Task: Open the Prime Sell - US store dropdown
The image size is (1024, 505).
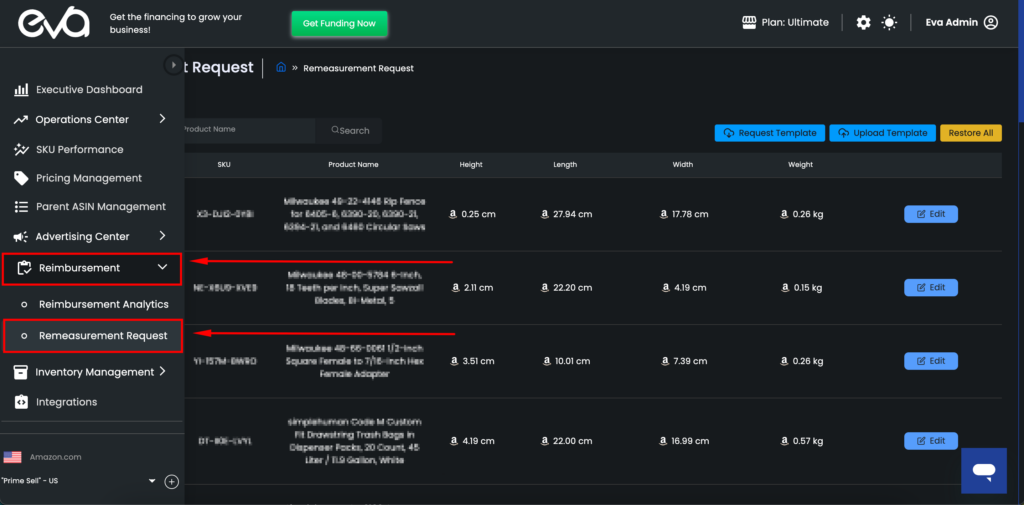Action: point(152,481)
